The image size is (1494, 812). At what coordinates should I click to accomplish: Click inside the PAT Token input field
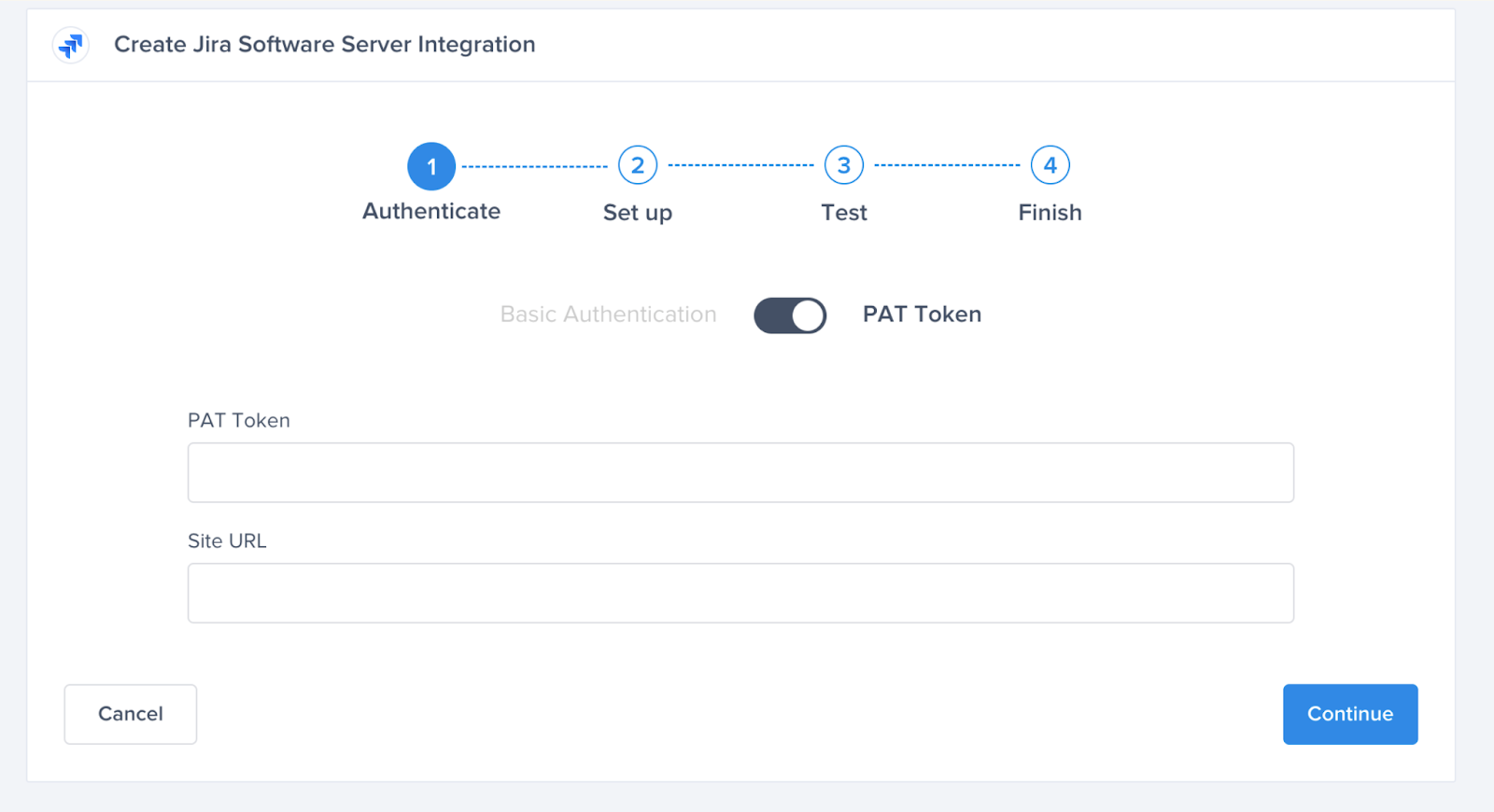click(x=740, y=472)
